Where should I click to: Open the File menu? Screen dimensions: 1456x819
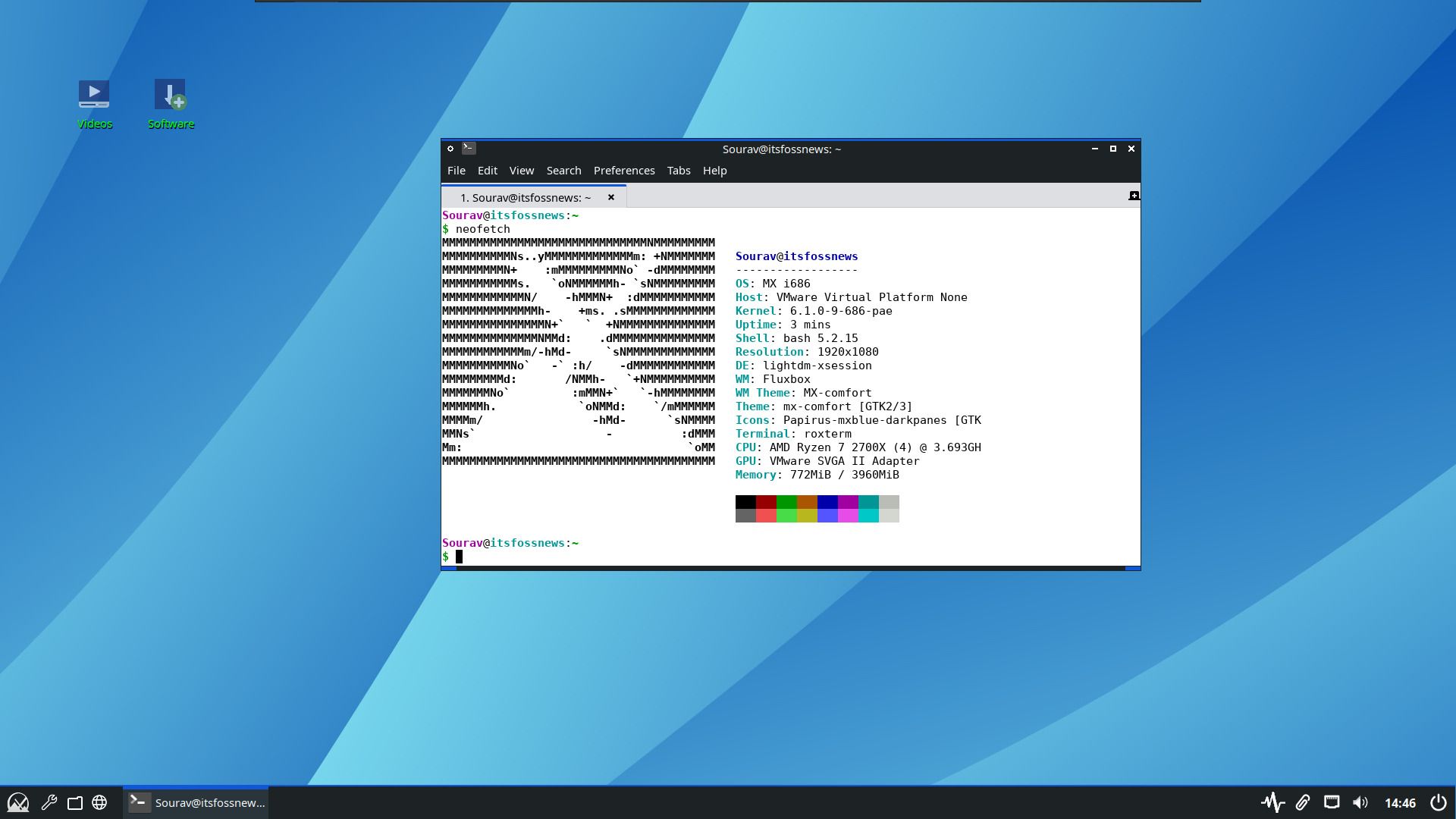click(457, 171)
